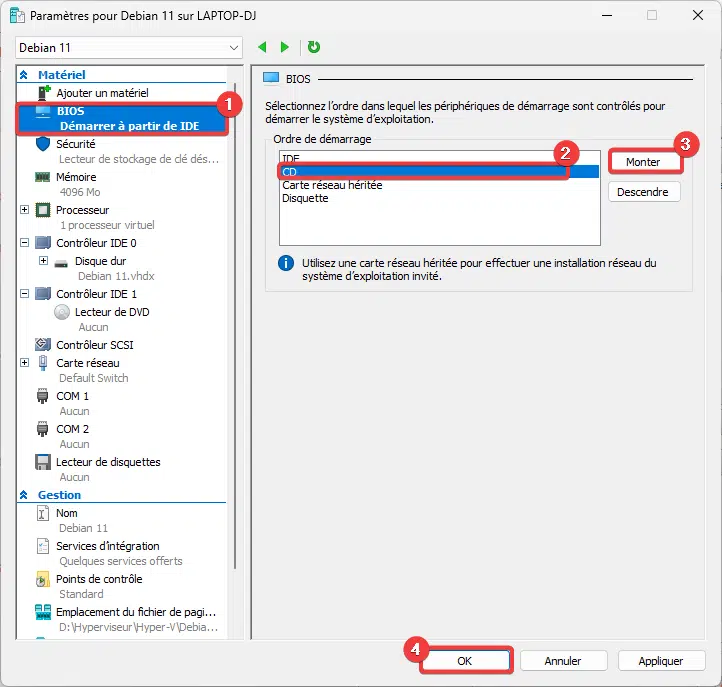Select the BIOS monitor icon in the tree
Viewport: 722px width, 687px height.
tap(43, 111)
